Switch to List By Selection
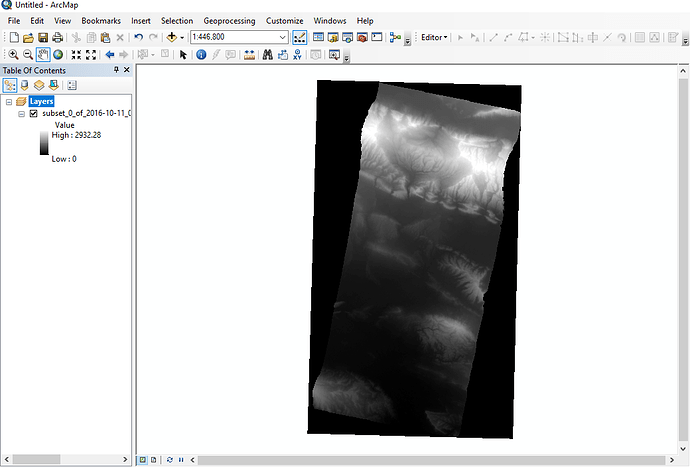 54,85
